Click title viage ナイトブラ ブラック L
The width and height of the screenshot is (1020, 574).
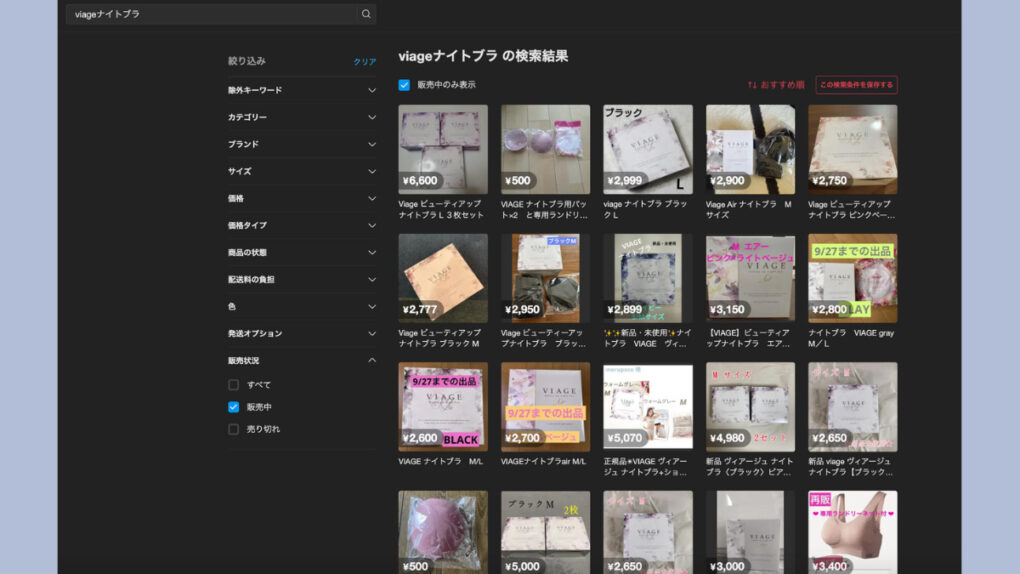click(645, 210)
